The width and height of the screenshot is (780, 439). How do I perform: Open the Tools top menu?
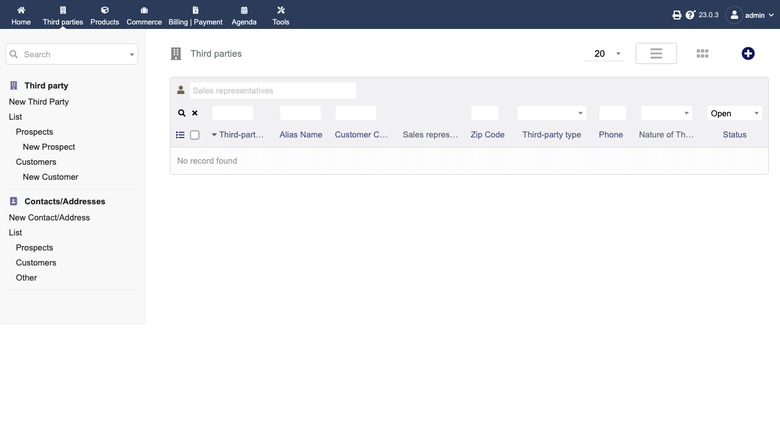[281, 15]
